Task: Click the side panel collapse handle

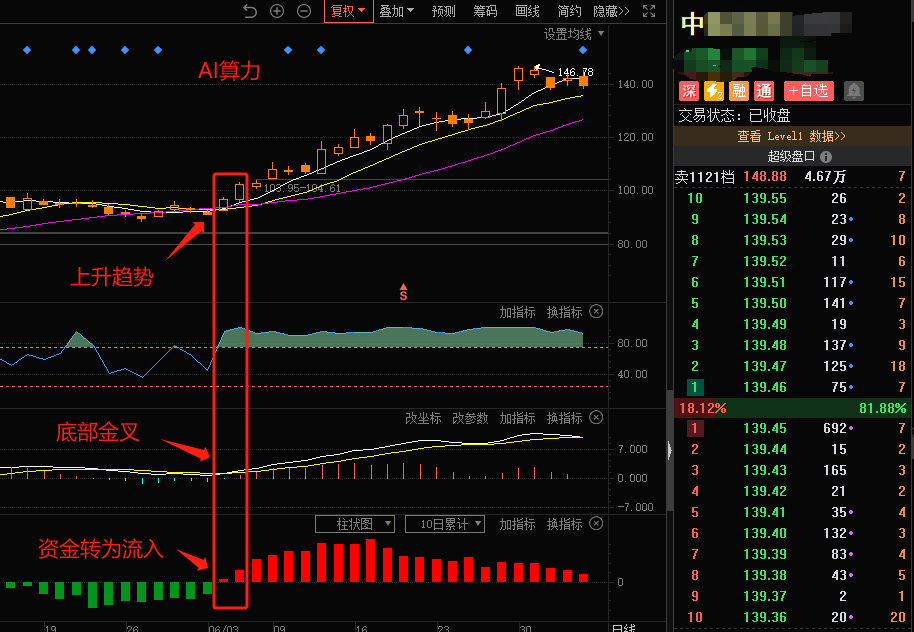Action: (670, 450)
